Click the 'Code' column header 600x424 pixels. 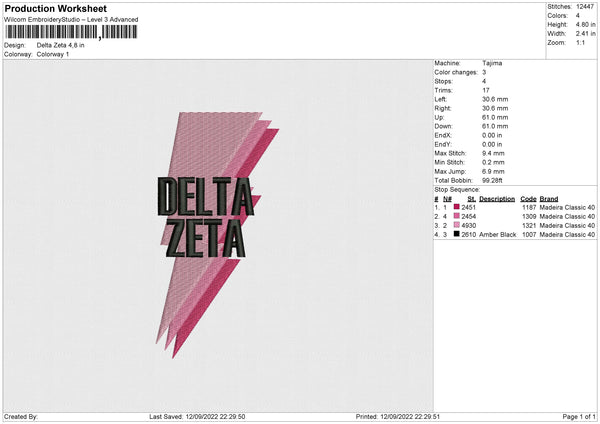pos(528,199)
